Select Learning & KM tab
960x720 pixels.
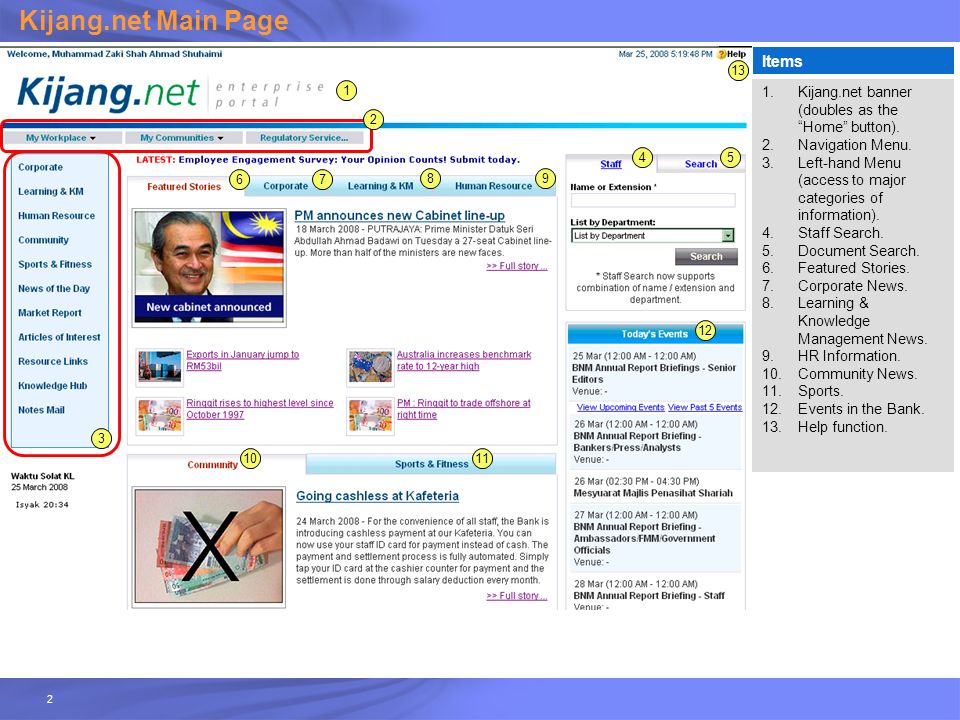pos(380,186)
